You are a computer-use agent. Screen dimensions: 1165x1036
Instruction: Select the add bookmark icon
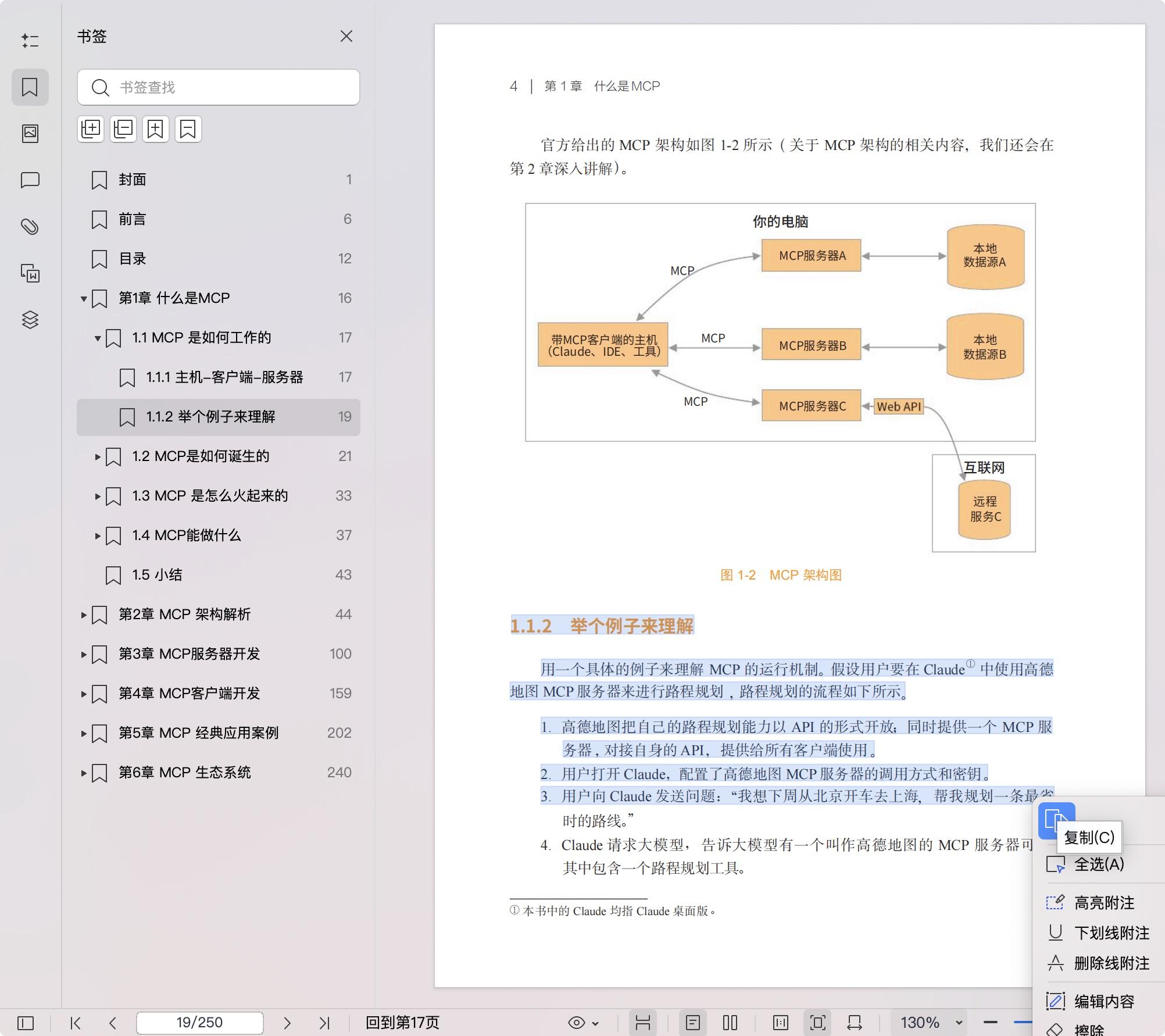click(155, 128)
